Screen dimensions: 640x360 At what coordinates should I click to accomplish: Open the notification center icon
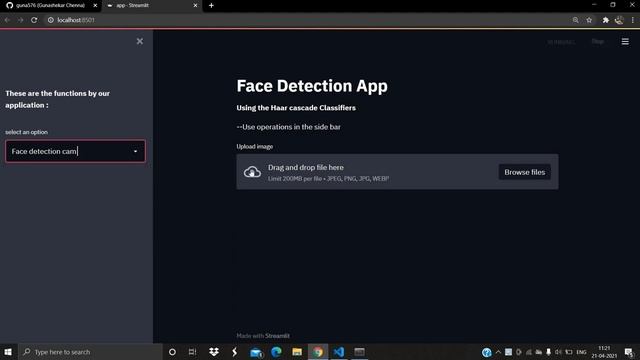pos(629,352)
